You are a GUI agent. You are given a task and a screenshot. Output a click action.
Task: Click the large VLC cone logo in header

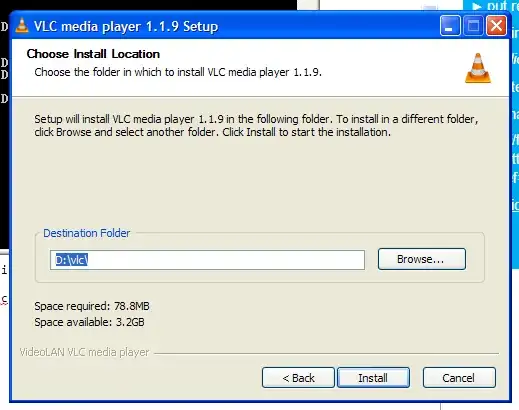coord(478,68)
